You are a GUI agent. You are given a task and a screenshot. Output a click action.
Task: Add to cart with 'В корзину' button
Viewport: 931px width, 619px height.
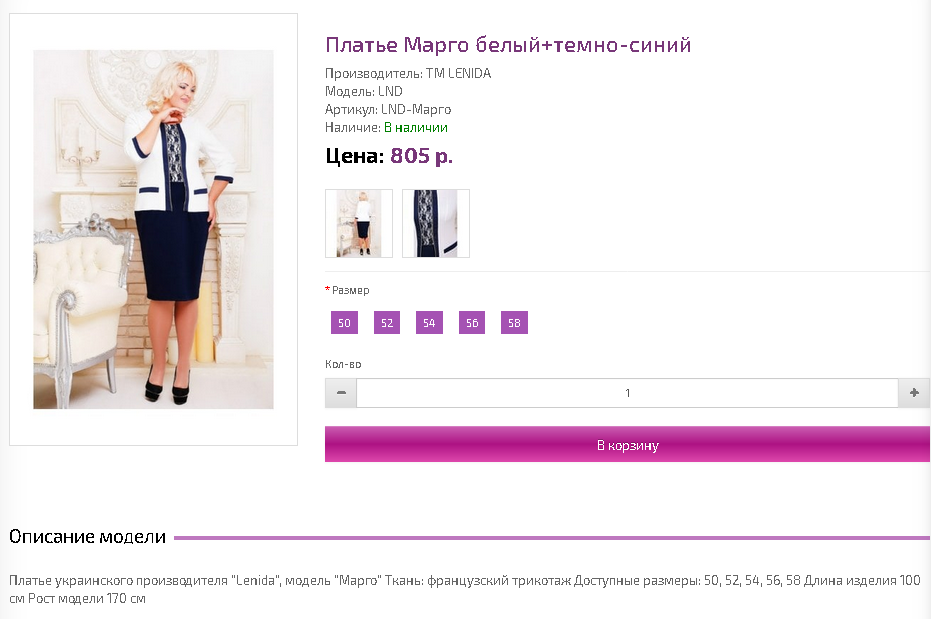627,445
